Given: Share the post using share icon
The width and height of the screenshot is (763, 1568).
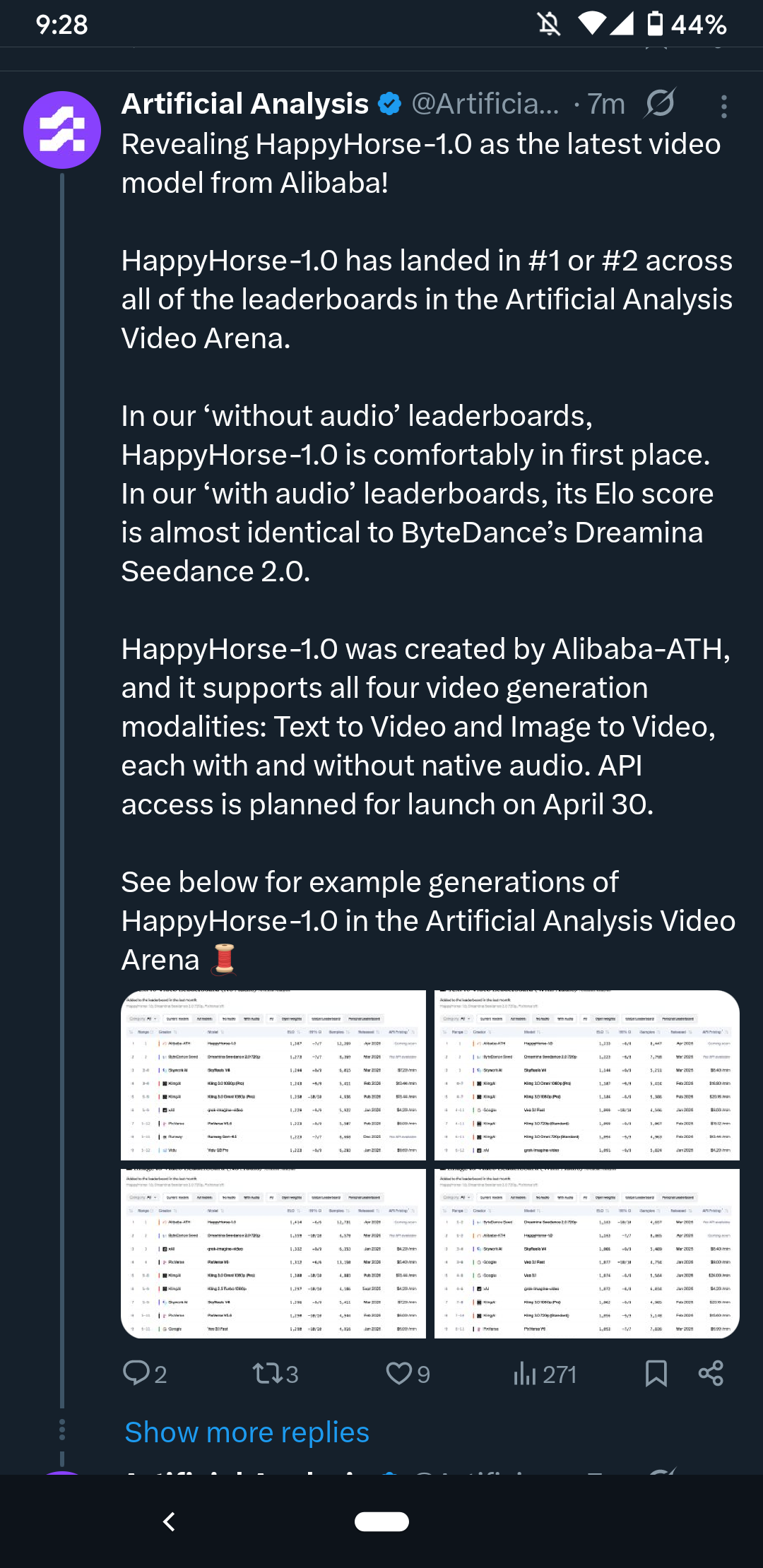Looking at the screenshot, I should point(711,1374).
